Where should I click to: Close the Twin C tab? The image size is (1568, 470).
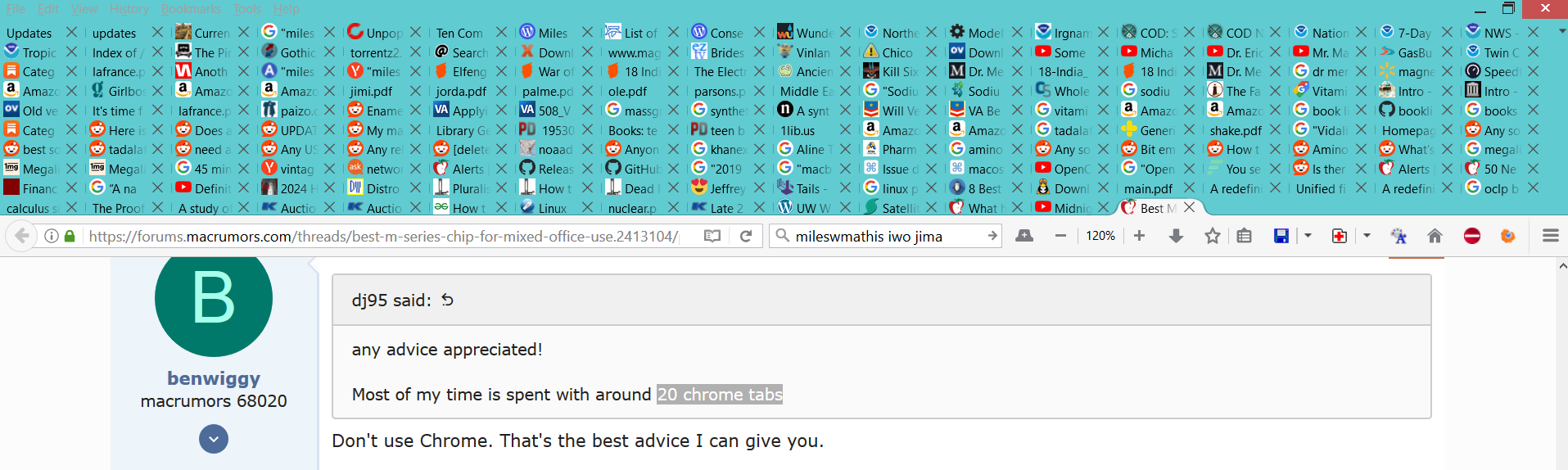[1533, 52]
